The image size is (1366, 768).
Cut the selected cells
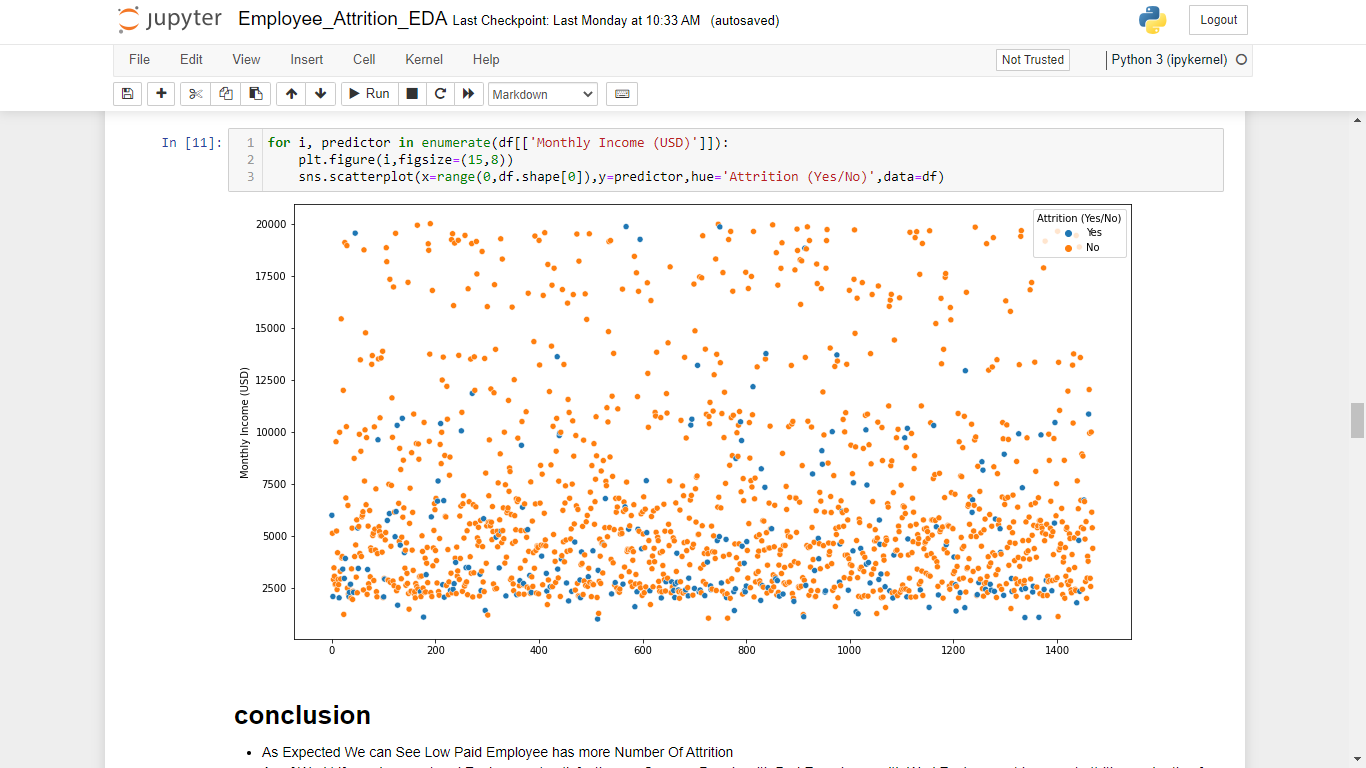click(194, 93)
